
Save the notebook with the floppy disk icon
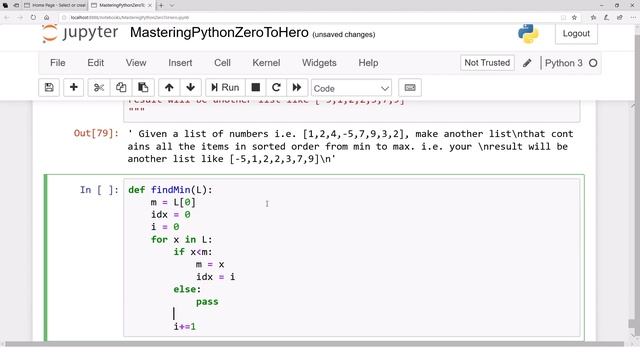coord(49,88)
